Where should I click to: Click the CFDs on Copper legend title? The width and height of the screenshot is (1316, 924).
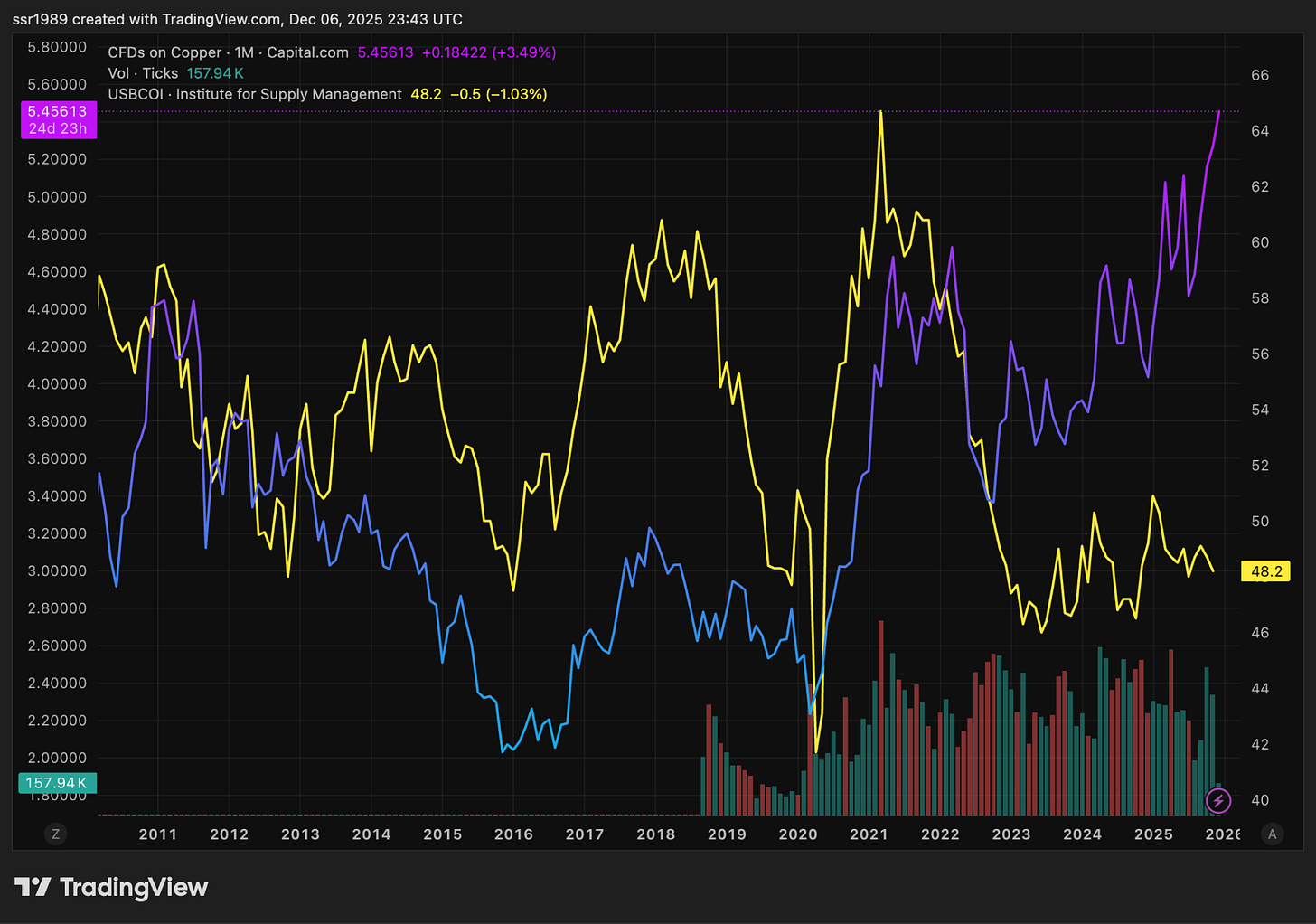coord(228,52)
